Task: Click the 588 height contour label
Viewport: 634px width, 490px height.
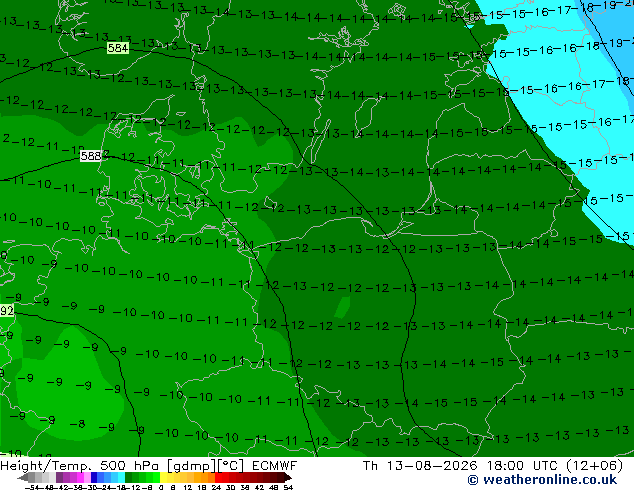Action: tap(91, 156)
